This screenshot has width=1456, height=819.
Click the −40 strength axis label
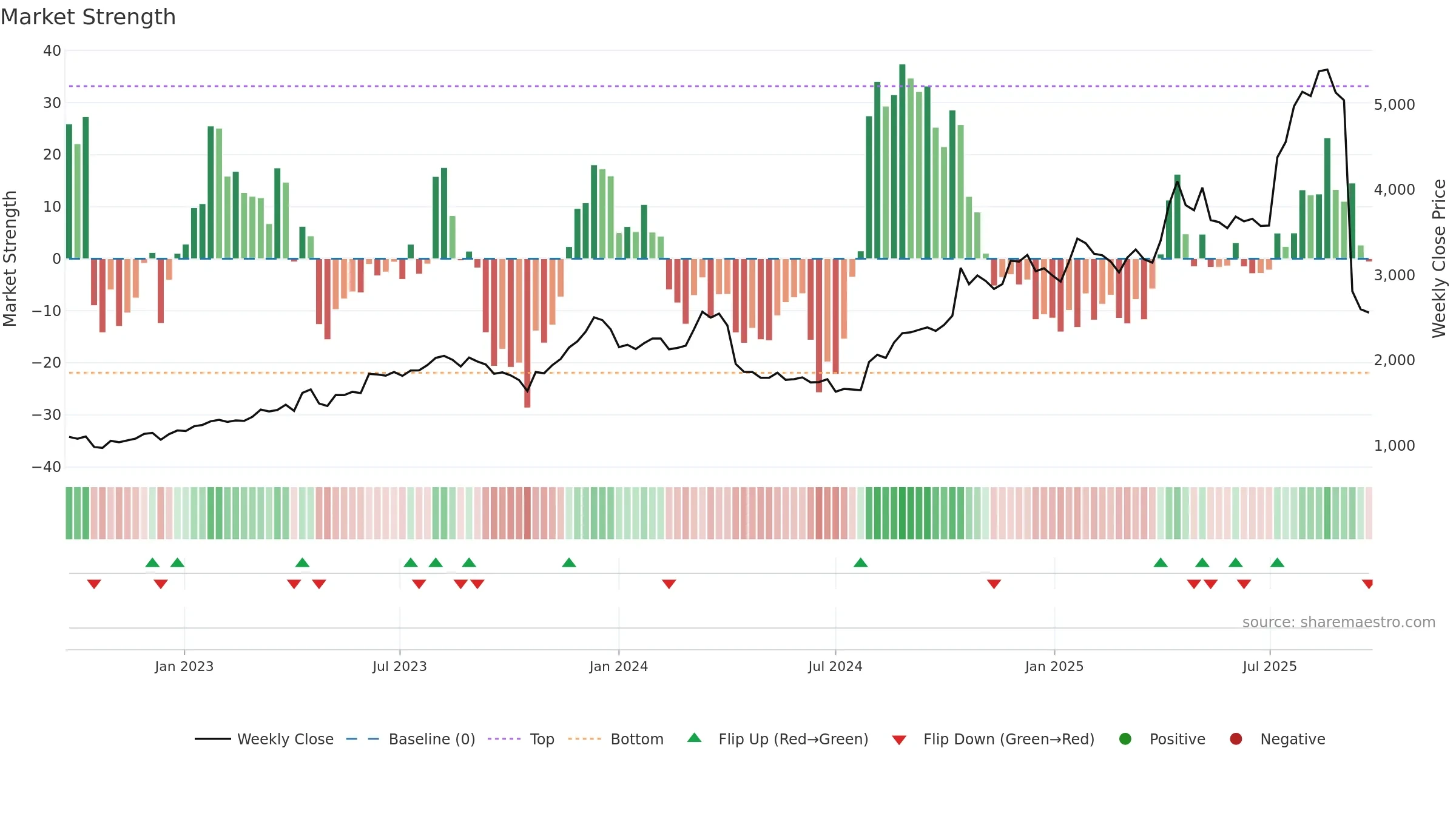pos(47,467)
